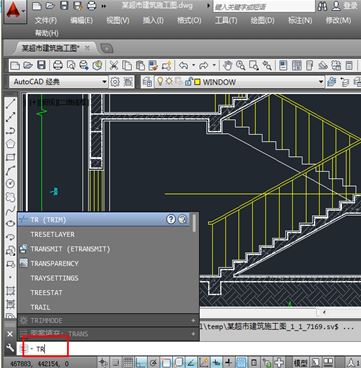Expand the TRANS hatch pattern group
The width and height of the screenshot is (361, 368).
(193, 334)
